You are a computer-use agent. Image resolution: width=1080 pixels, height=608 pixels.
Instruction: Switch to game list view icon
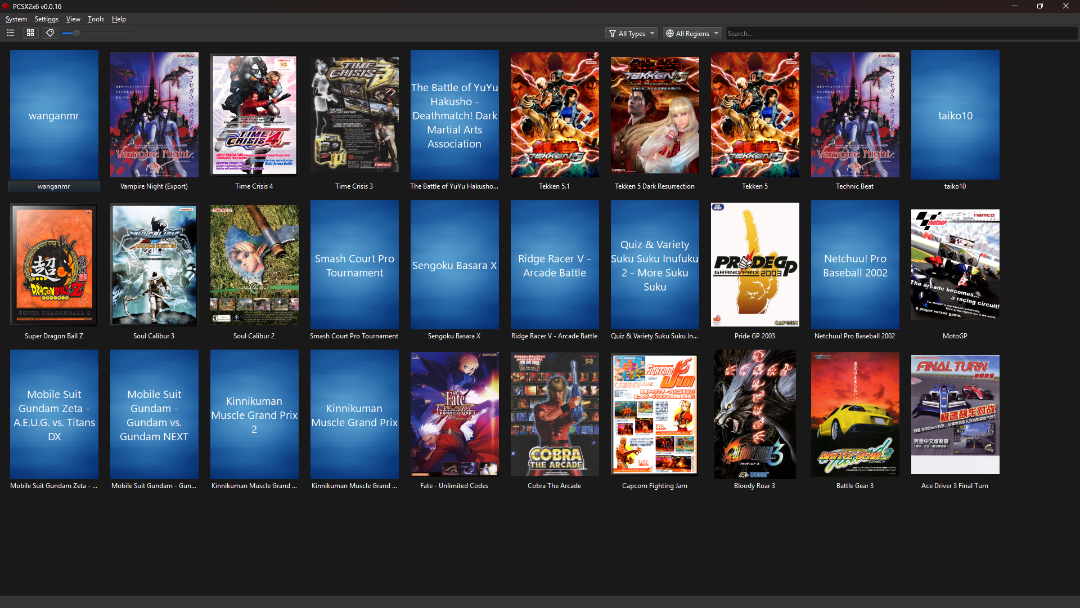point(10,33)
